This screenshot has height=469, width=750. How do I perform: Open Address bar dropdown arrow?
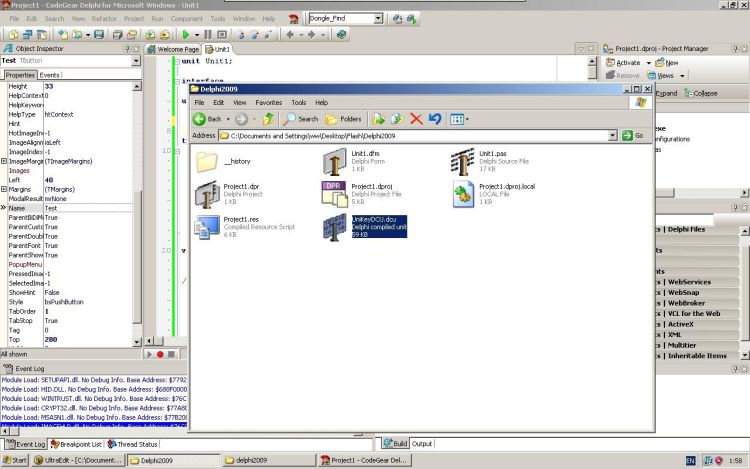coord(613,136)
